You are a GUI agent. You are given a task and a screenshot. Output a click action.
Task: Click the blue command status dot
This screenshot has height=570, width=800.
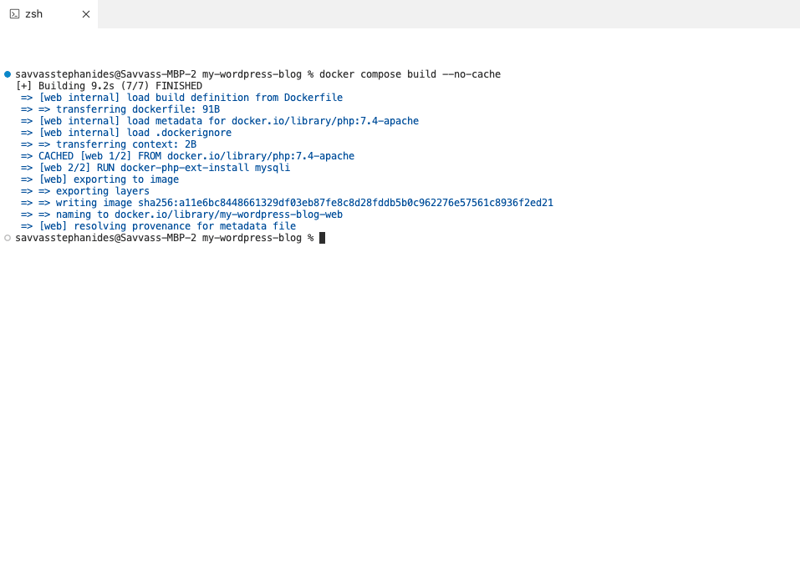[x=8, y=75]
